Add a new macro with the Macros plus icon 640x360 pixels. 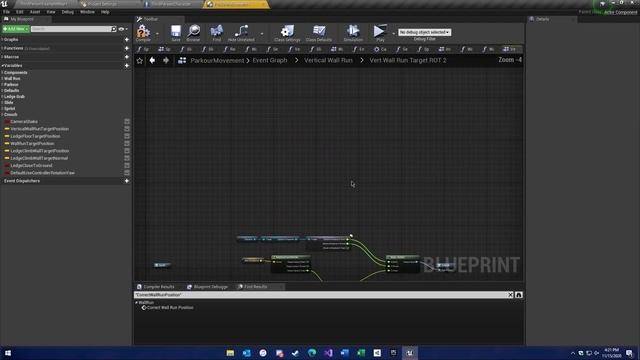coord(127,57)
